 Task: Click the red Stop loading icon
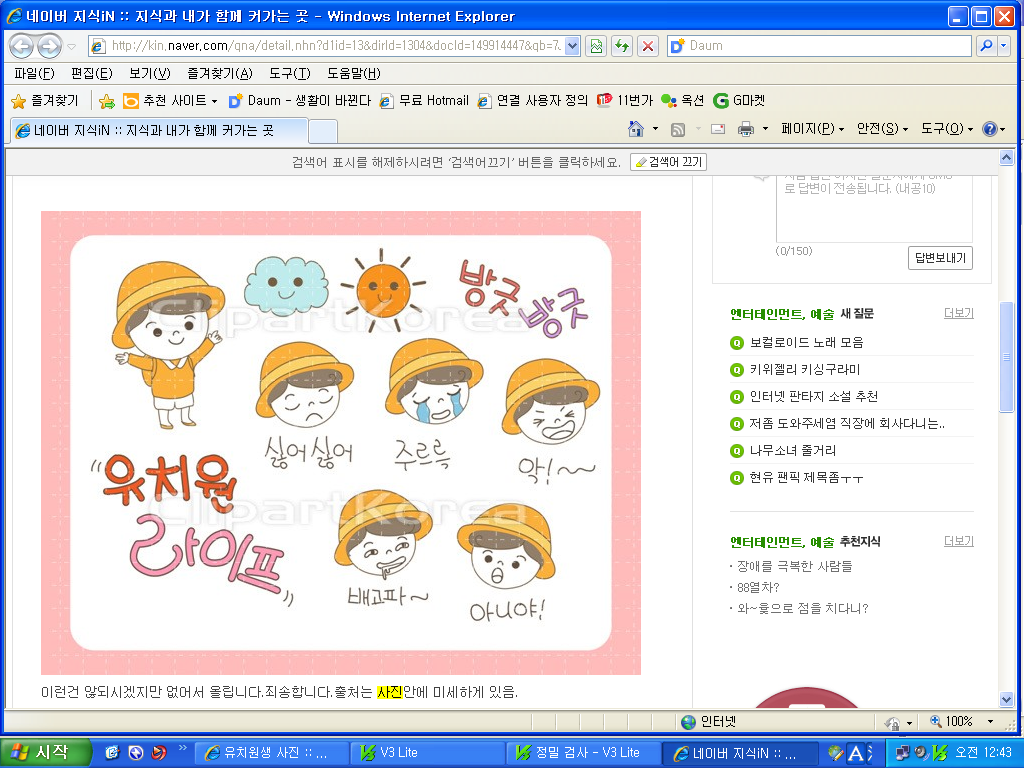pos(648,46)
